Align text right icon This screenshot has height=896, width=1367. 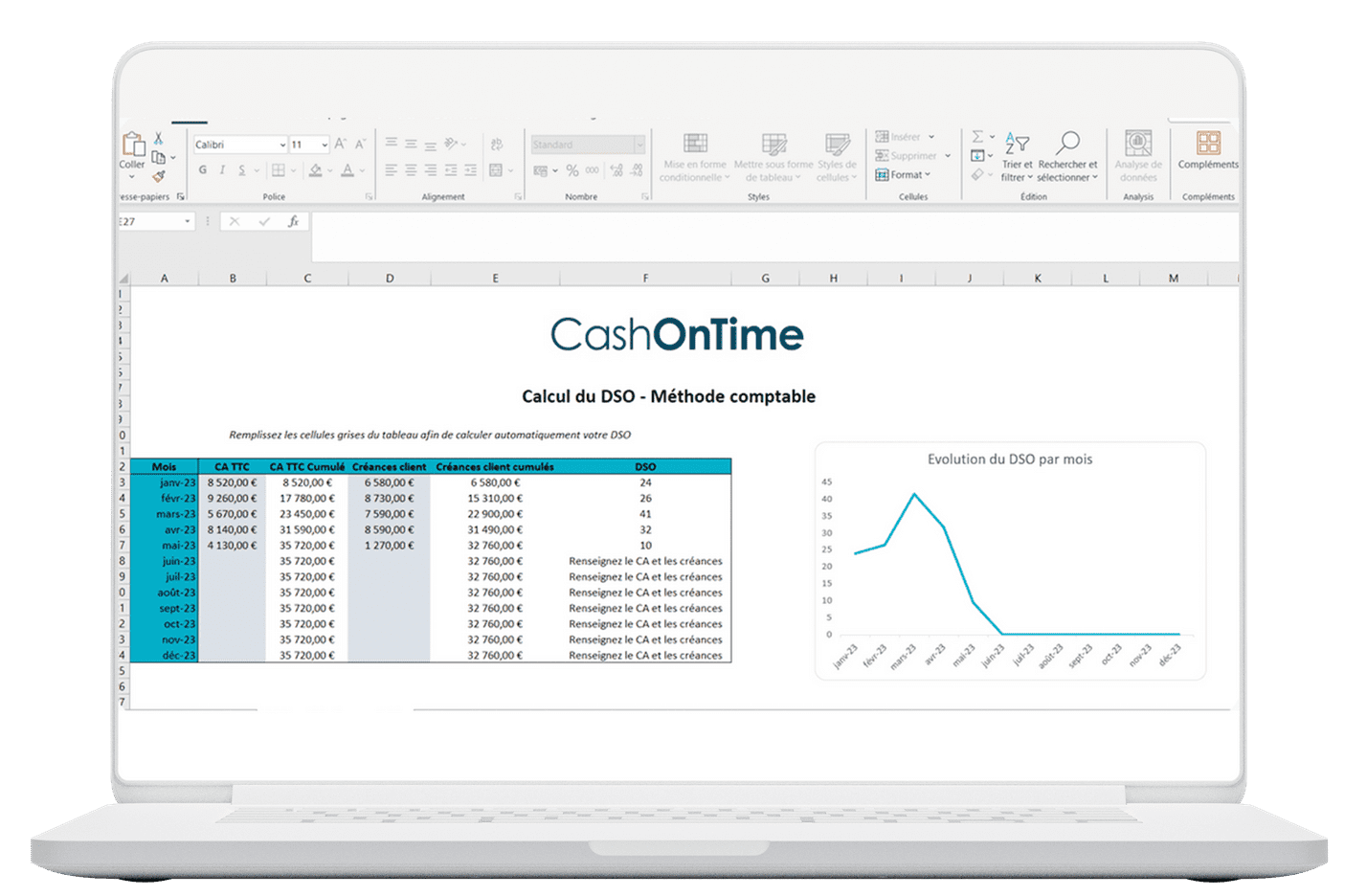(431, 170)
